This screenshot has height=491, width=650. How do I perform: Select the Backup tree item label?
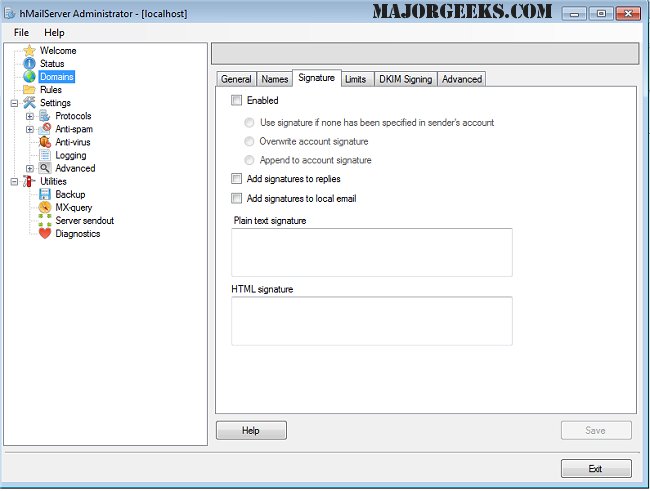coord(70,194)
